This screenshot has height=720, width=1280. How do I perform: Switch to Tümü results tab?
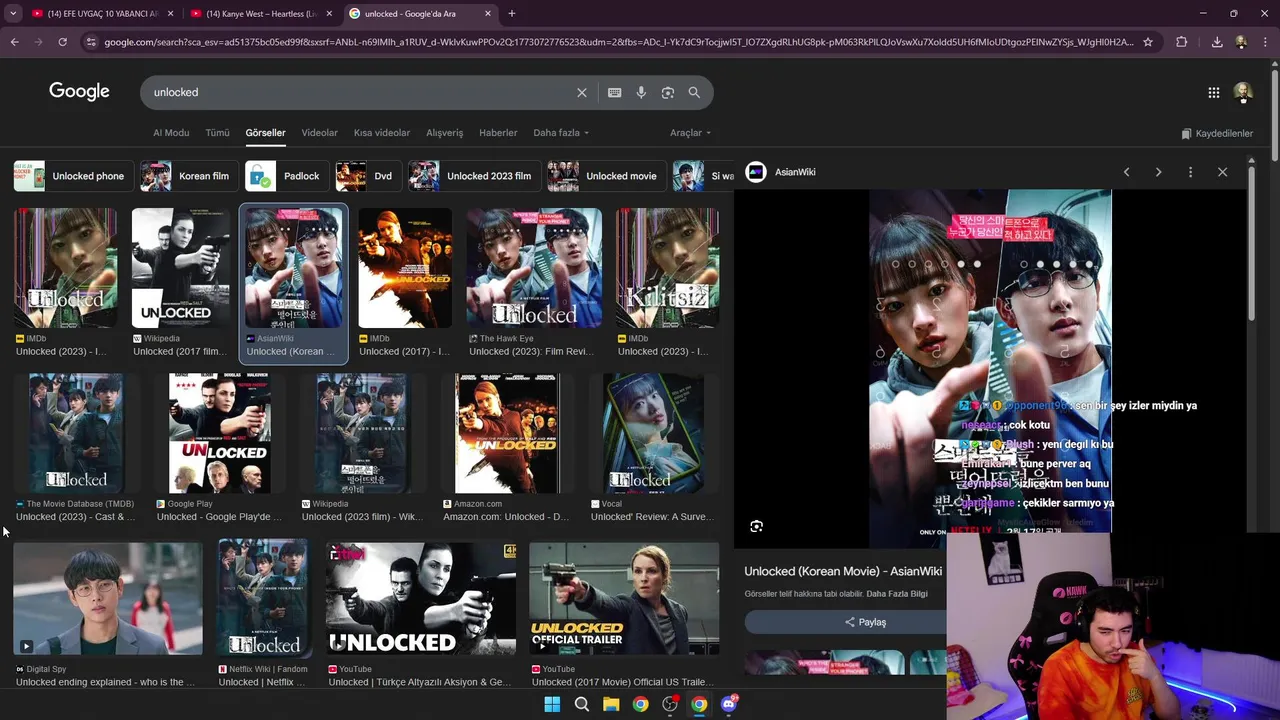[x=217, y=133]
